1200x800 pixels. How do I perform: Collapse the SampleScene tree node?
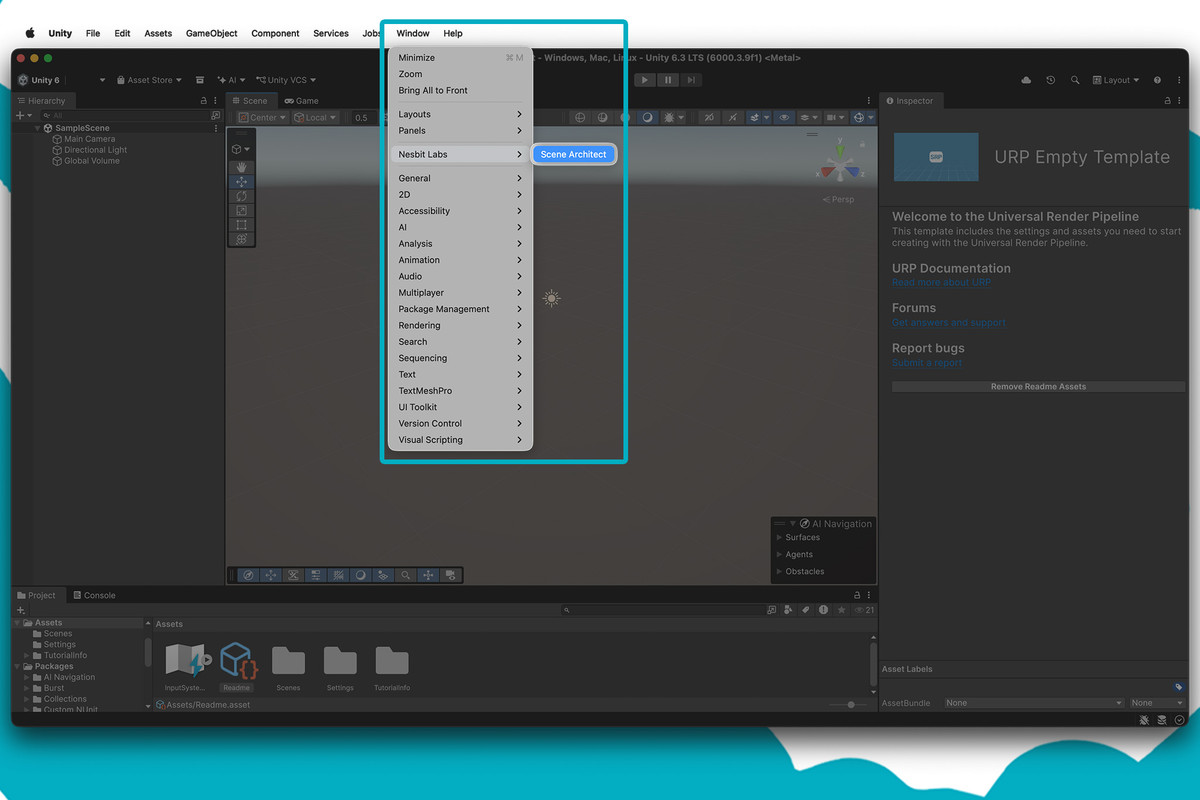(38, 128)
